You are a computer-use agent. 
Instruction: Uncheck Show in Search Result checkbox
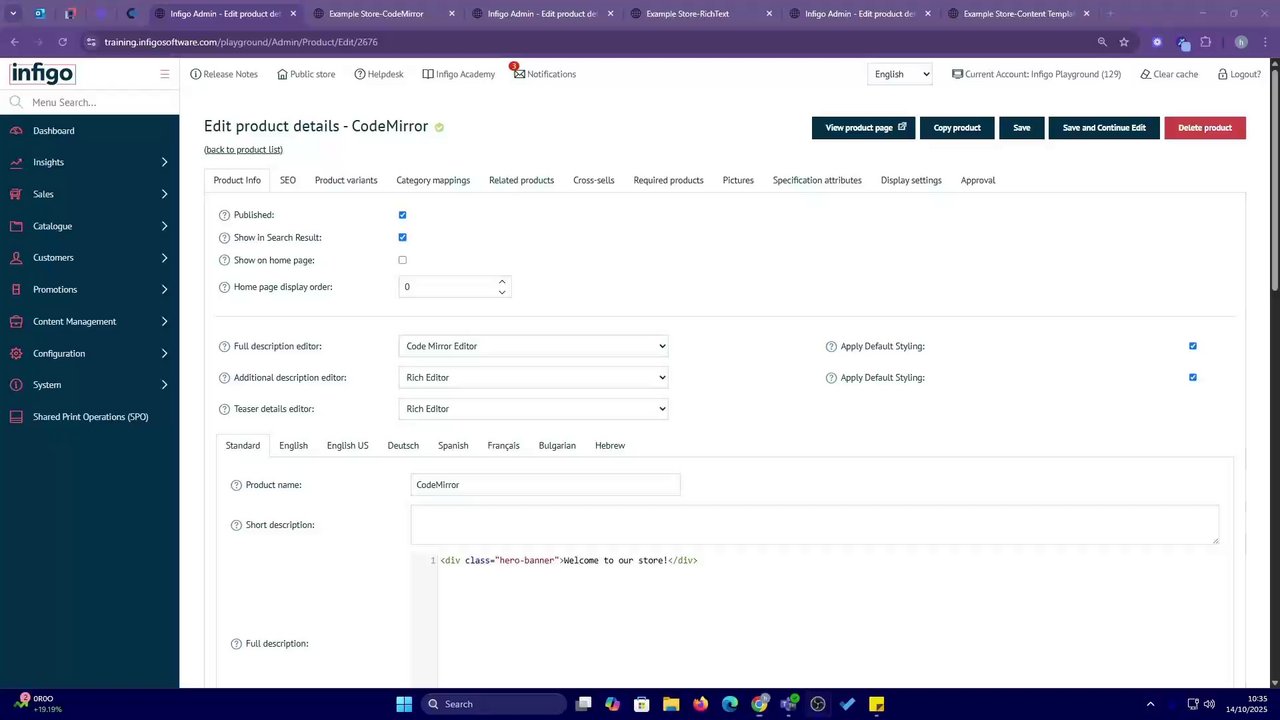[402, 238]
